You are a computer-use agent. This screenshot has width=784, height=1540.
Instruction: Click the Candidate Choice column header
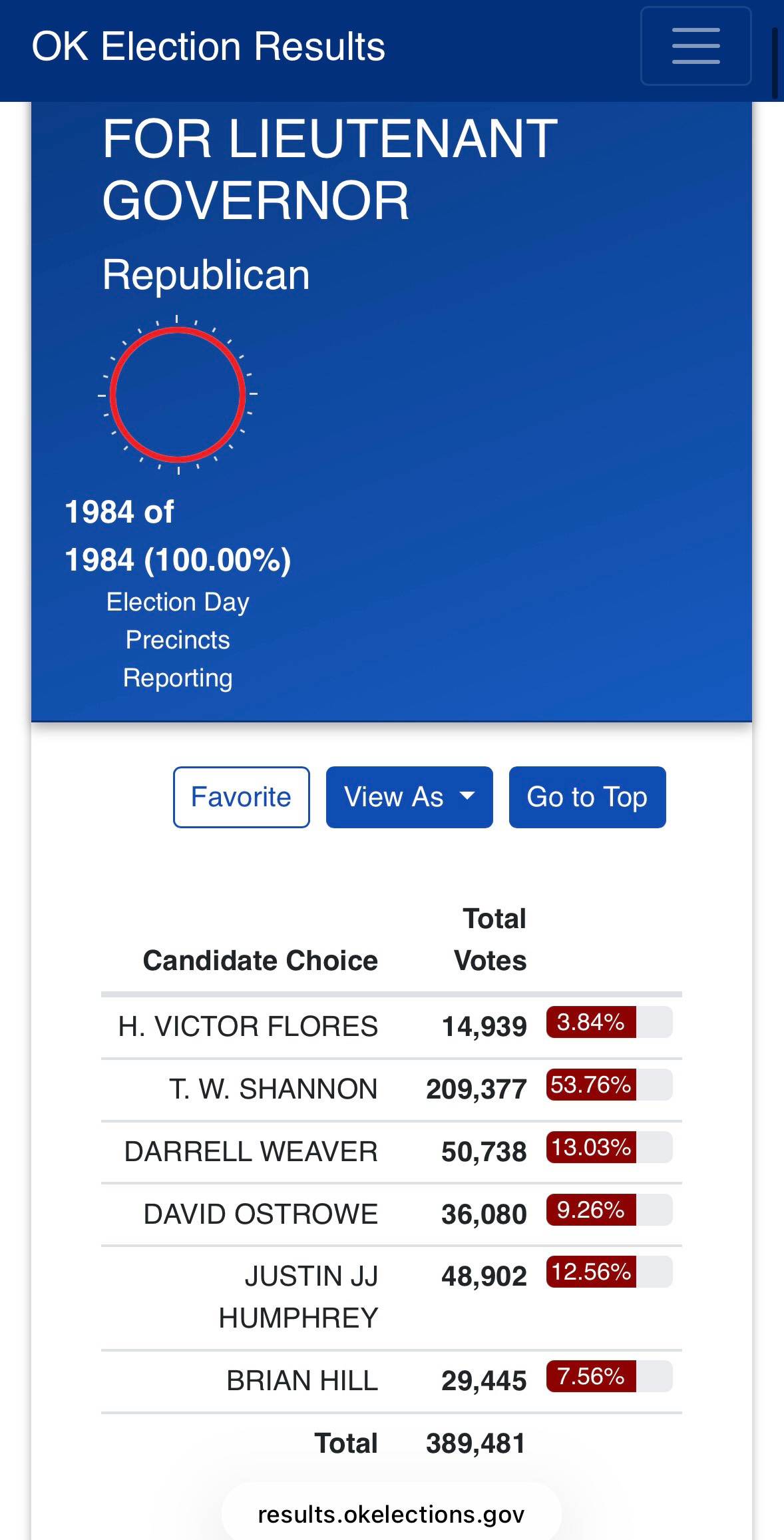(x=260, y=961)
